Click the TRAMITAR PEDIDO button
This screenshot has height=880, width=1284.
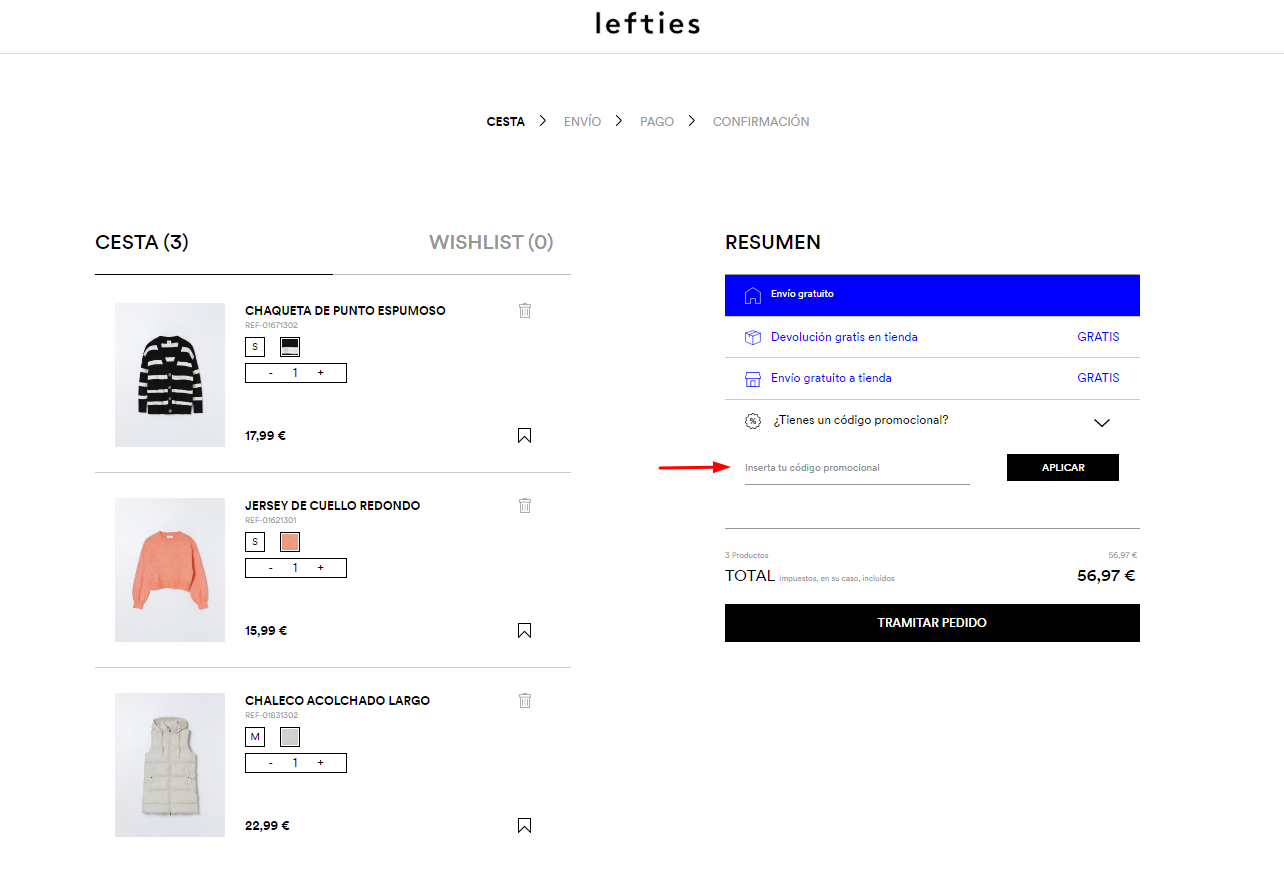click(x=932, y=623)
